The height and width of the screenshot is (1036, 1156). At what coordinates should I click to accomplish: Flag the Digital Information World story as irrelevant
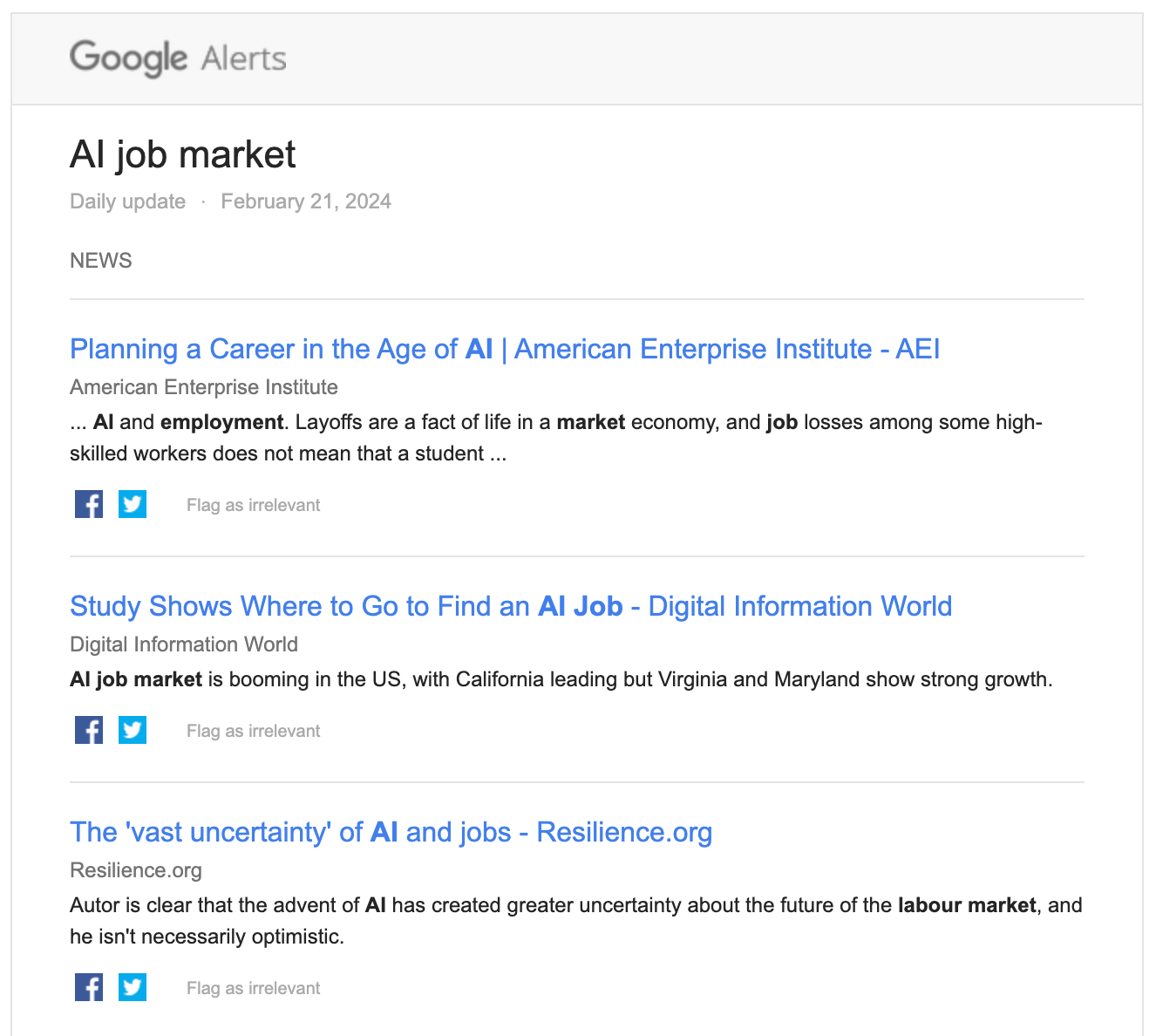[253, 731]
